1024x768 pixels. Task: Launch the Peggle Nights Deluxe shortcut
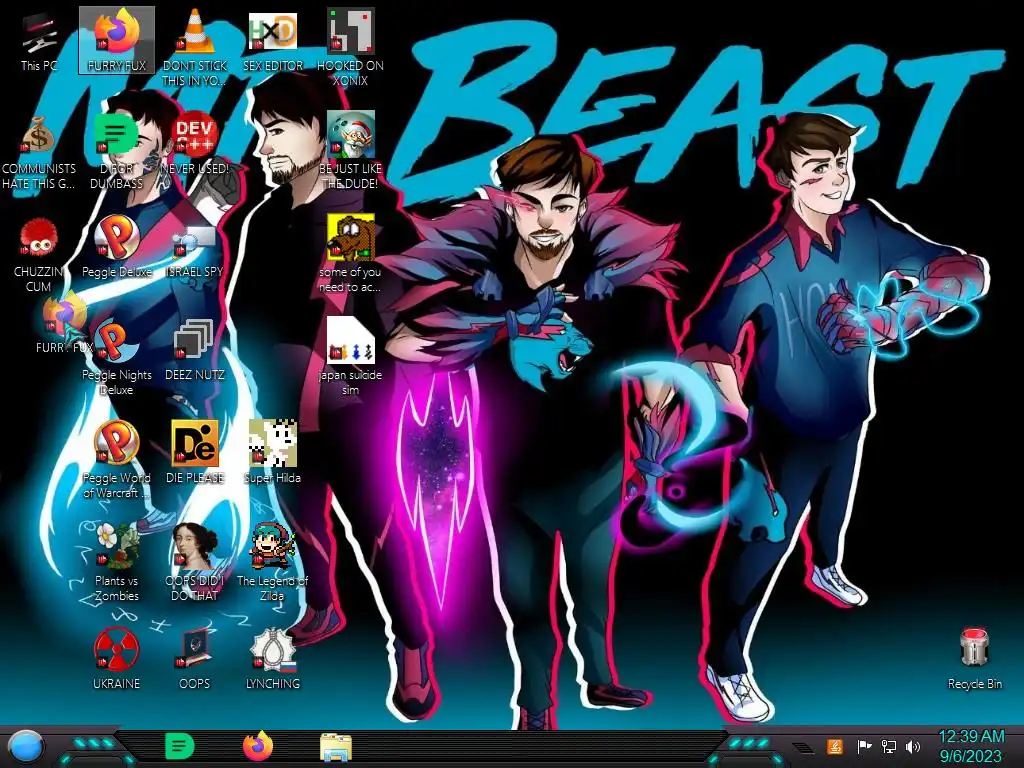[117, 358]
